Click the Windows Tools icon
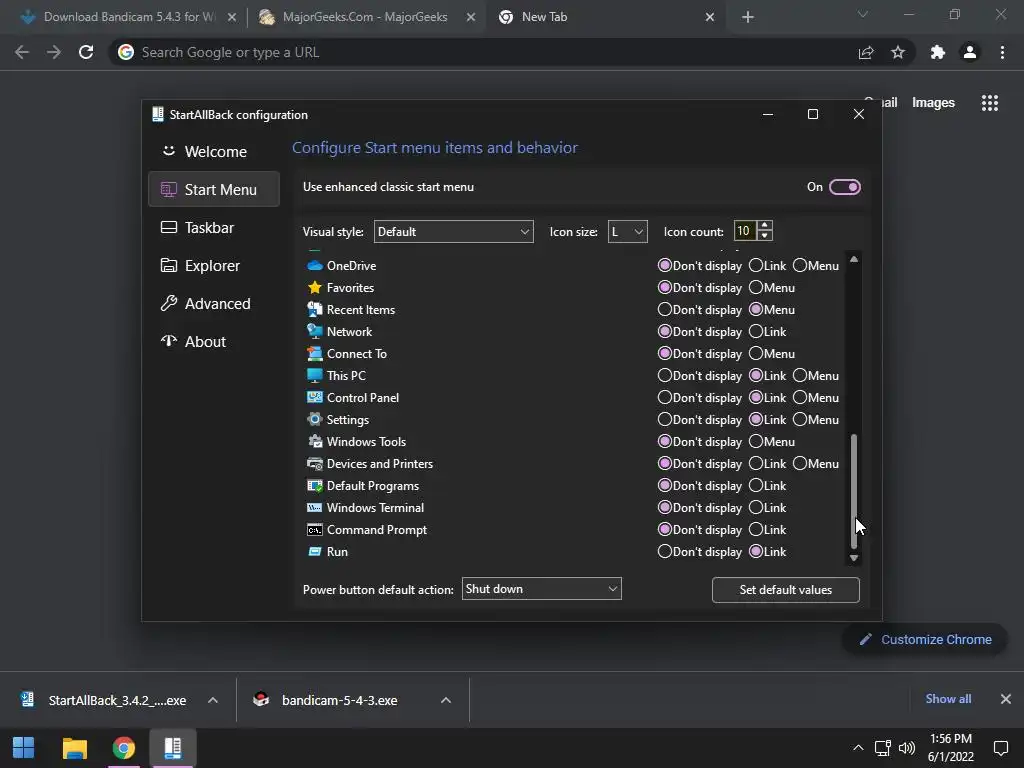 tap(315, 441)
